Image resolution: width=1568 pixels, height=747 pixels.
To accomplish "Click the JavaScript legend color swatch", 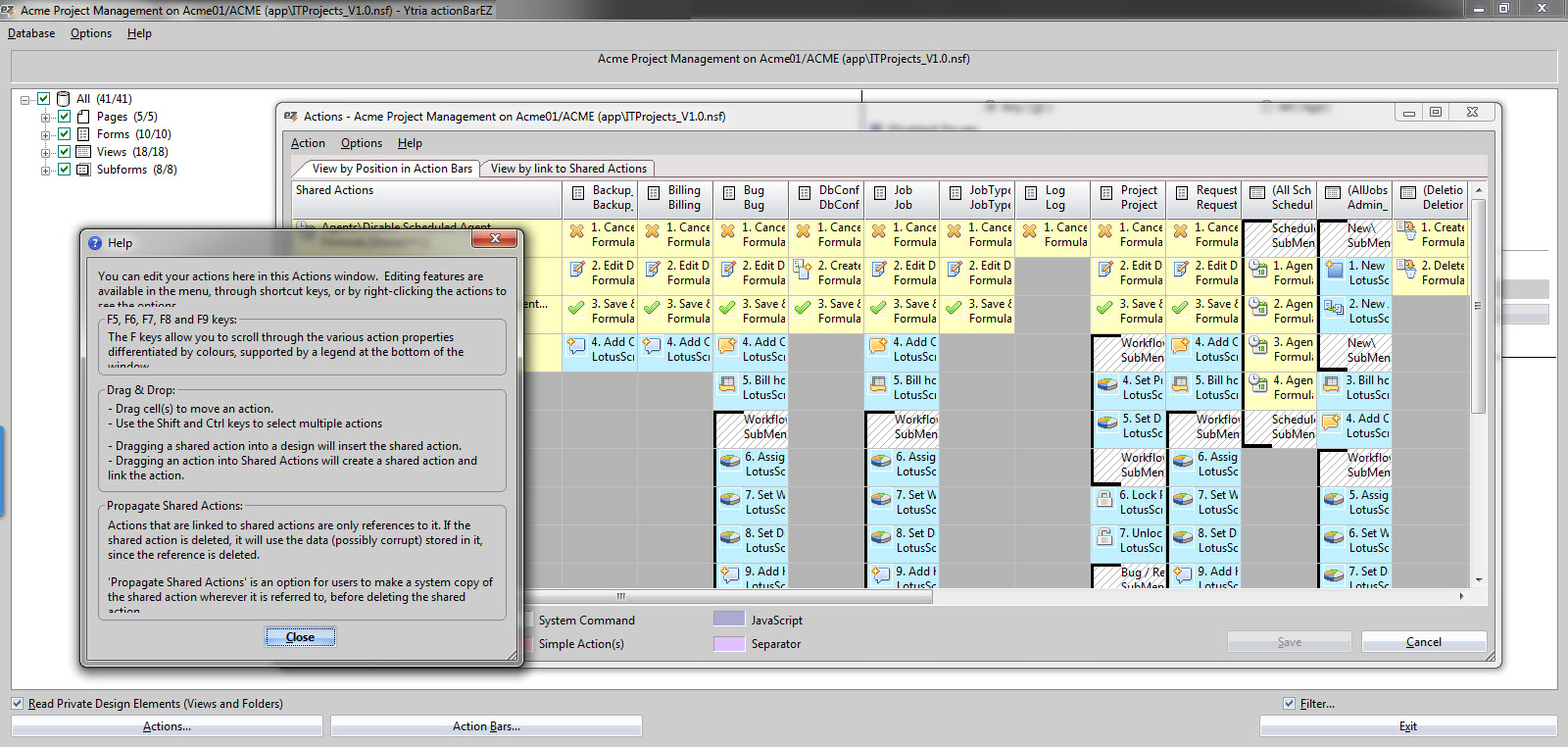I will tap(729, 620).
